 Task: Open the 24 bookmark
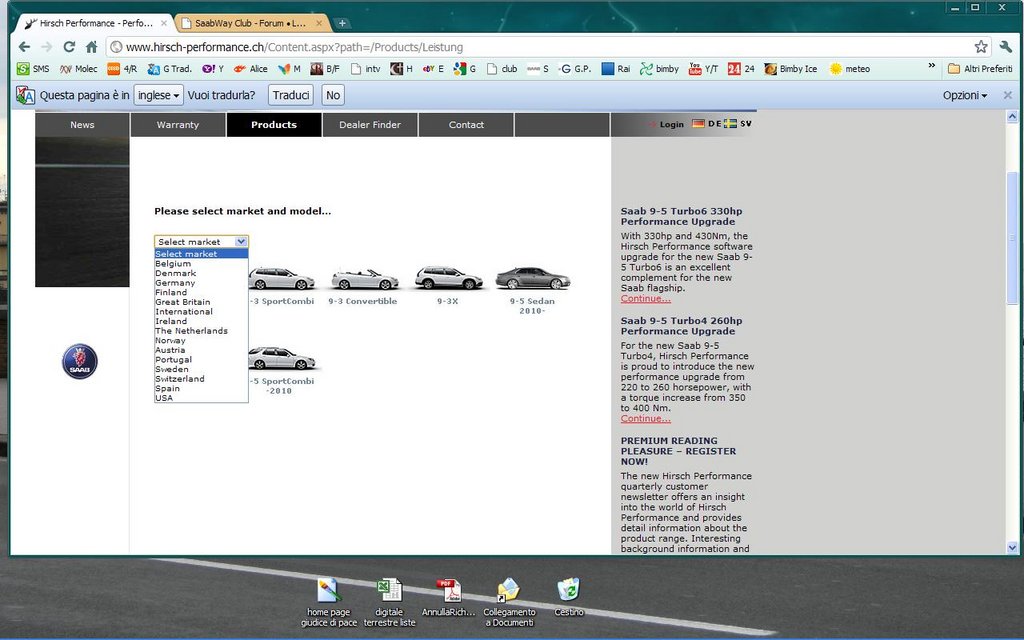(741, 69)
